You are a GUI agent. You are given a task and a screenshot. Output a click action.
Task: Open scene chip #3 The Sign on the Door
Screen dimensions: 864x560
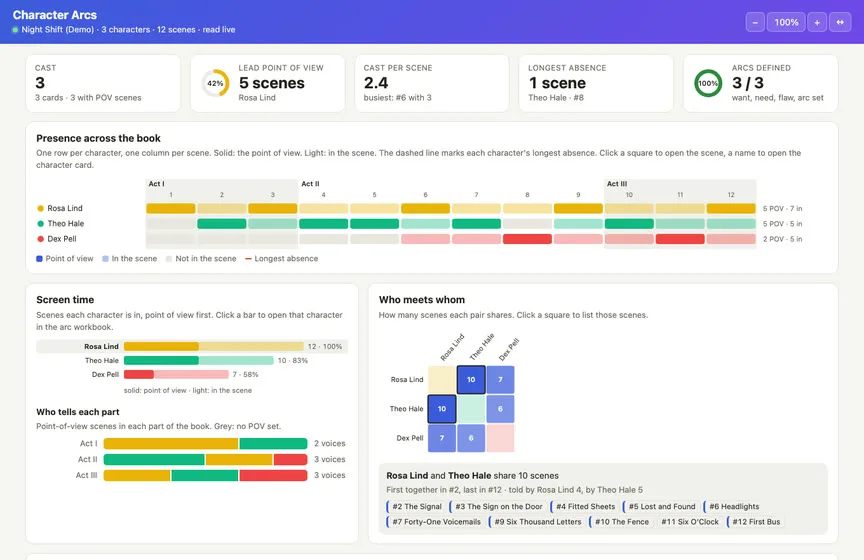tap(498, 507)
